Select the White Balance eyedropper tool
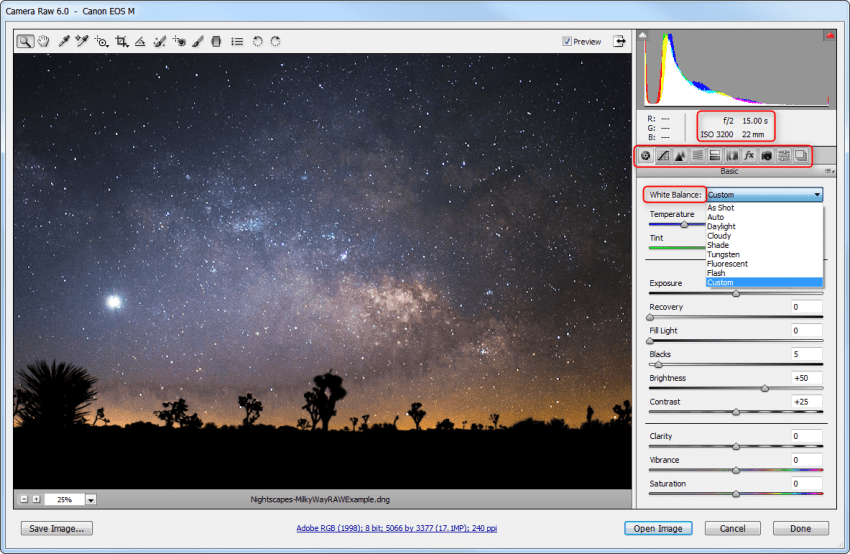Image resolution: width=850 pixels, height=554 pixels. point(64,41)
